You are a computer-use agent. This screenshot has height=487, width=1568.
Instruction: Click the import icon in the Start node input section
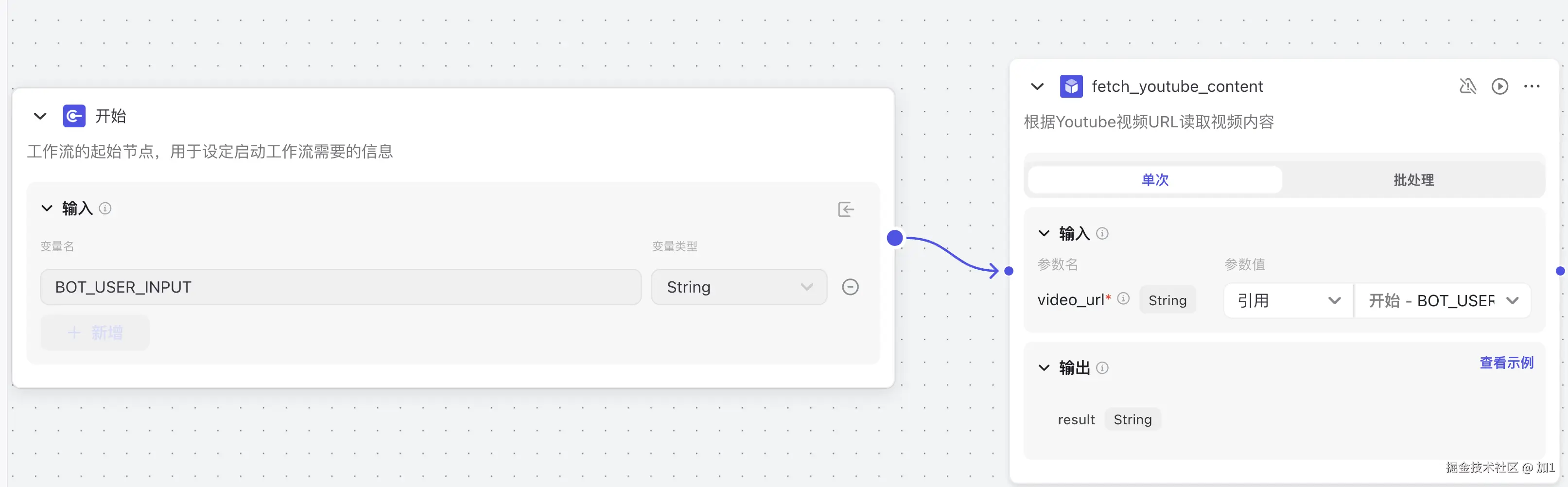845,209
